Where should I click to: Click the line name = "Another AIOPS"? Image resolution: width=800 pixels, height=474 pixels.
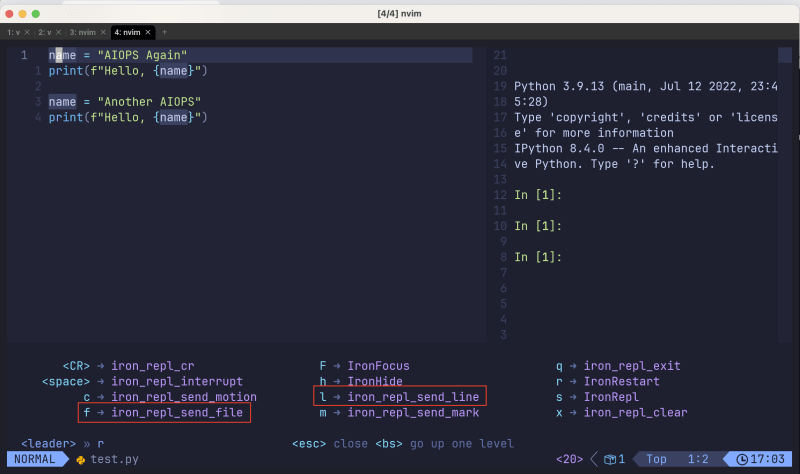click(124, 102)
